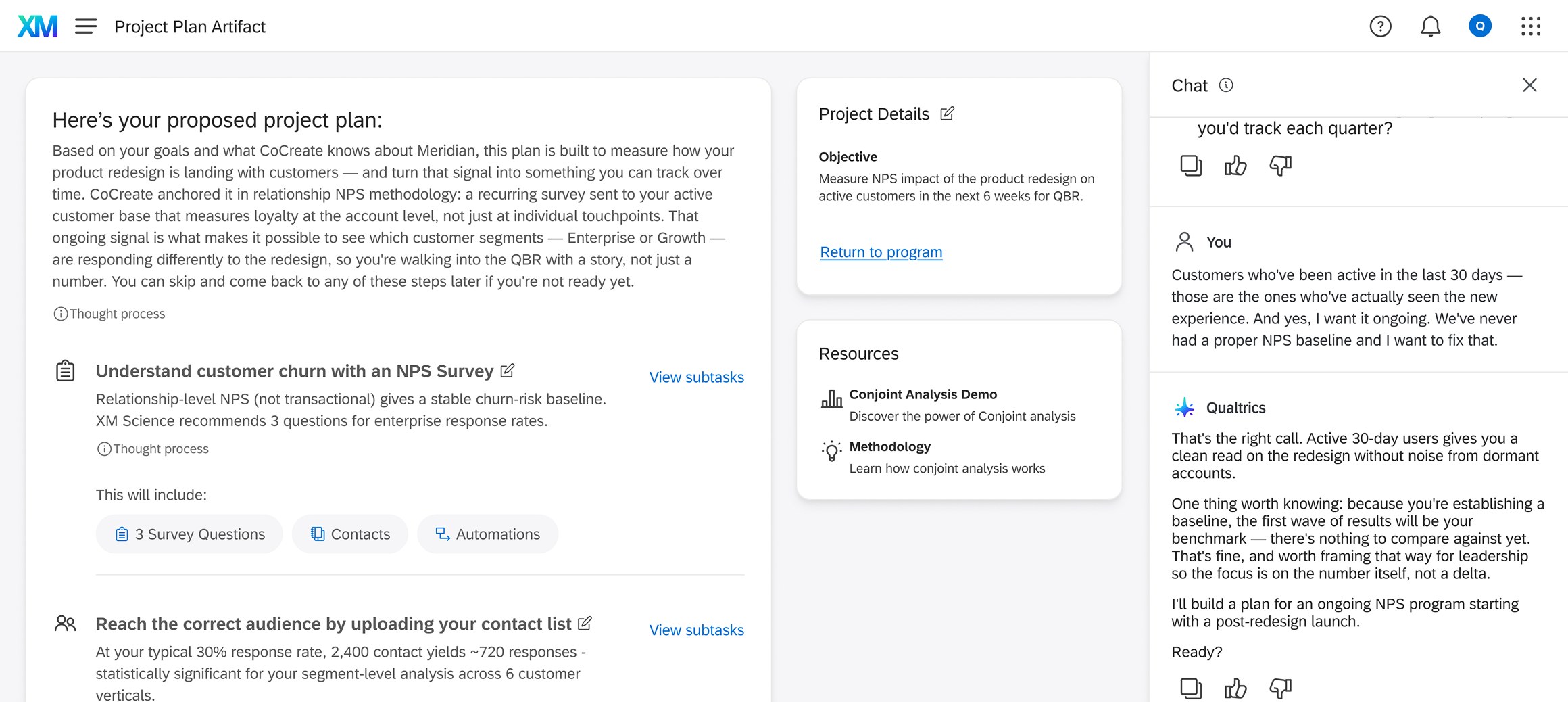Click the Chat info icon
The height and width of the screenshot is (702, 1568).
[1226, 85]
